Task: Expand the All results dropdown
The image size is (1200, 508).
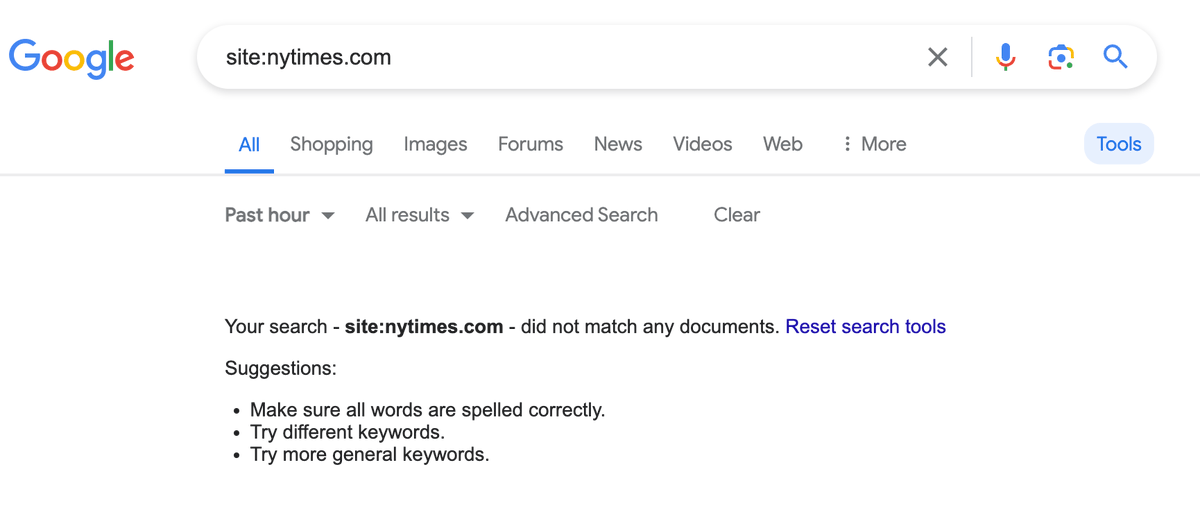Action: click(x=419, y=215)
